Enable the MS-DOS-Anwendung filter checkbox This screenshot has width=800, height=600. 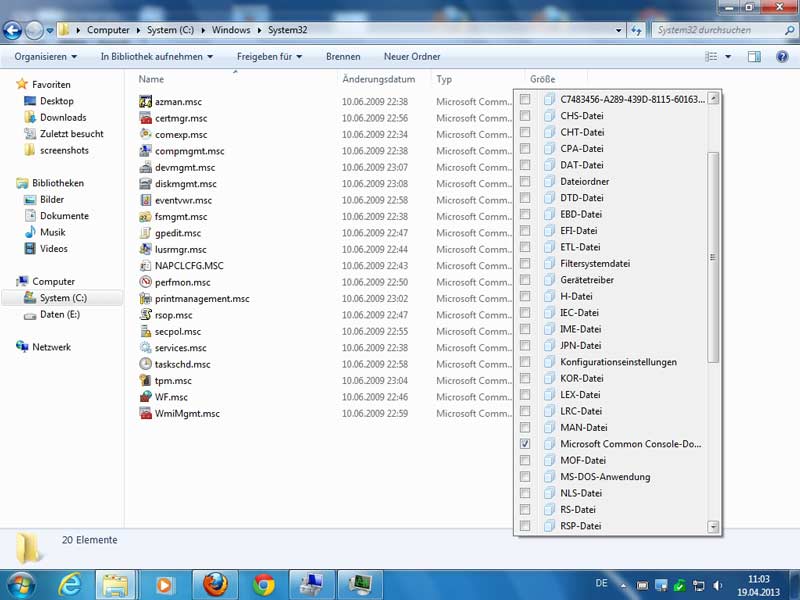click(525, 477)
